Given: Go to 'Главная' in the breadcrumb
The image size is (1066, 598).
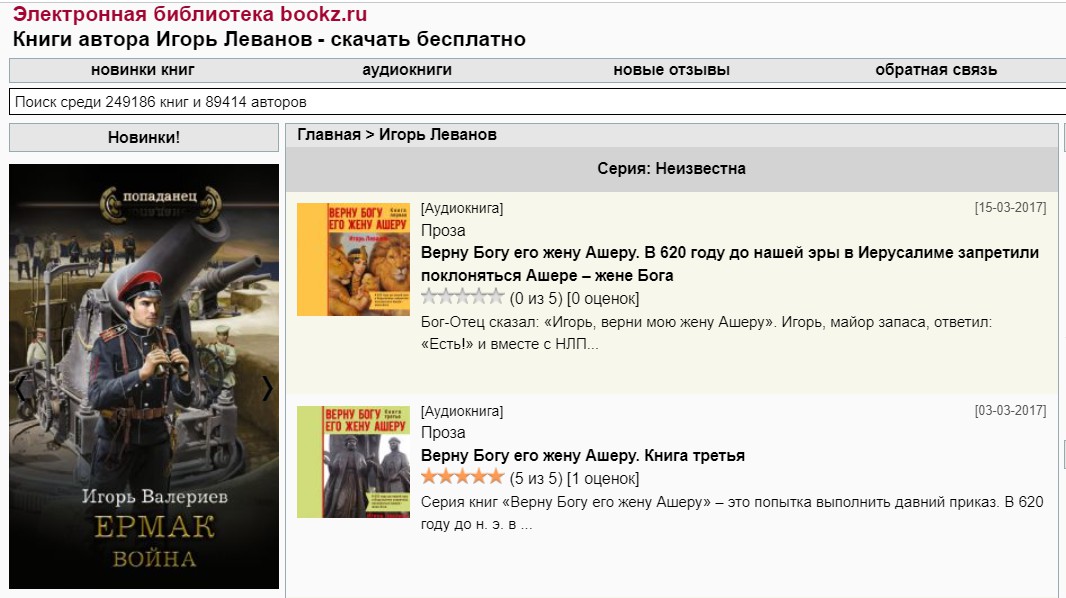Looking at the screenshot, I should pos(329,135).
